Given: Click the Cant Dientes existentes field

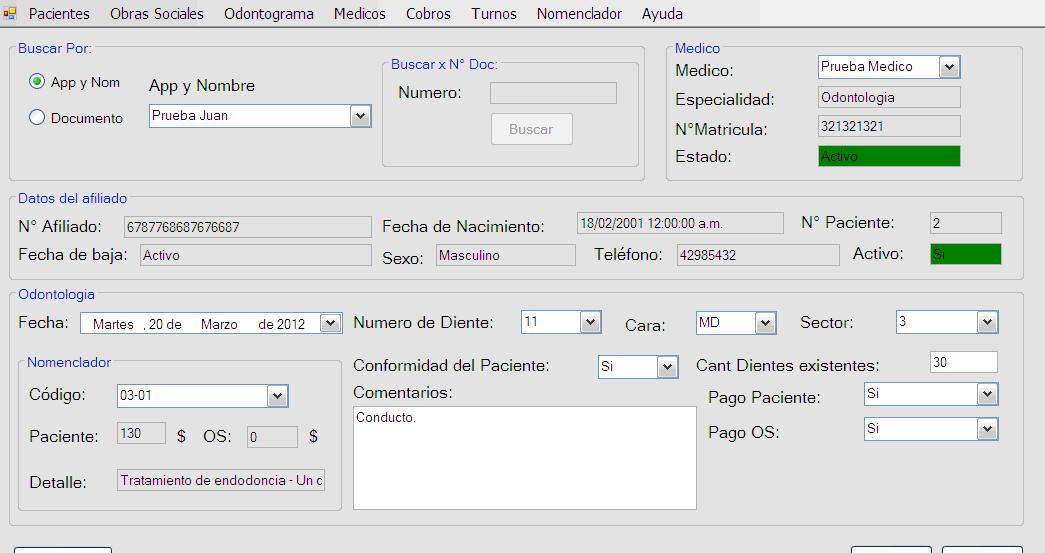Looking at the screenshot, I should [963, 362].
